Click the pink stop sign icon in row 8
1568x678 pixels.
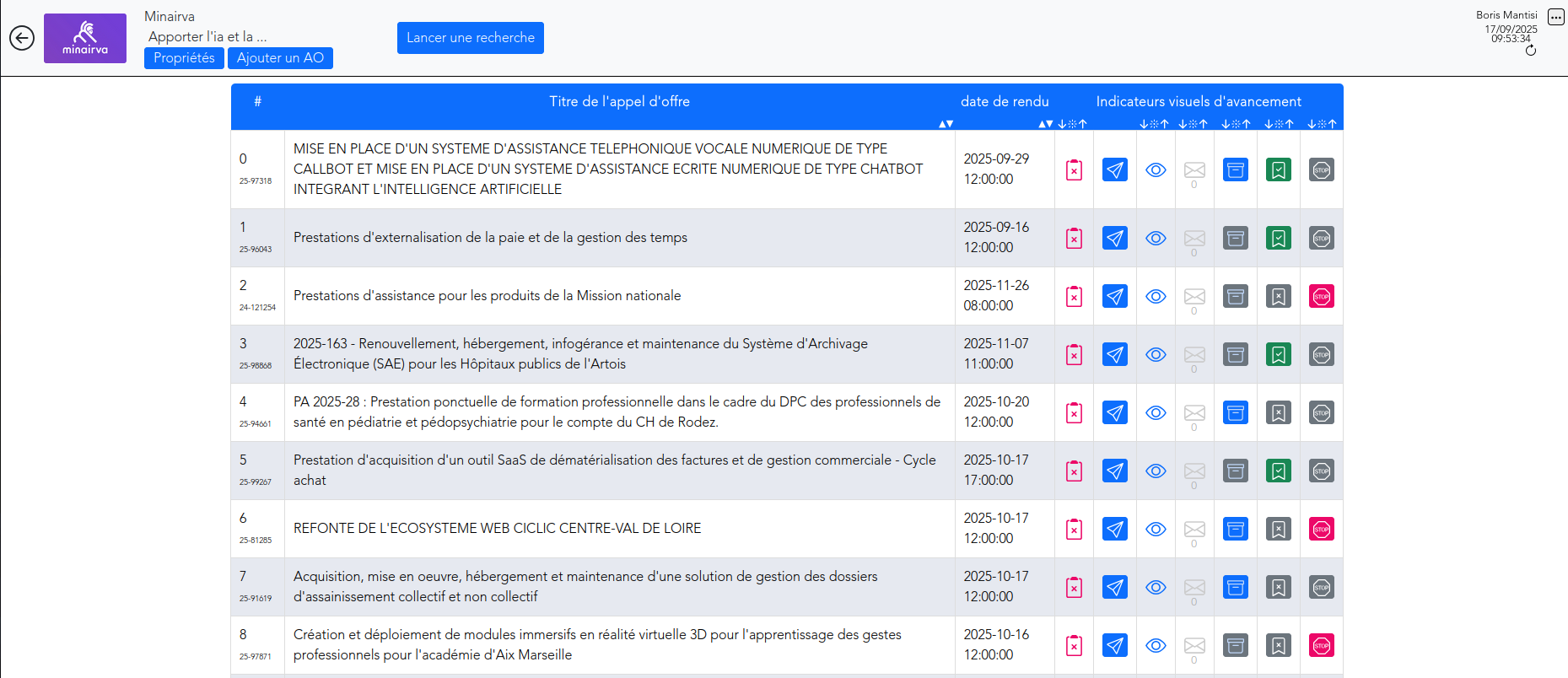(1321, 646)
